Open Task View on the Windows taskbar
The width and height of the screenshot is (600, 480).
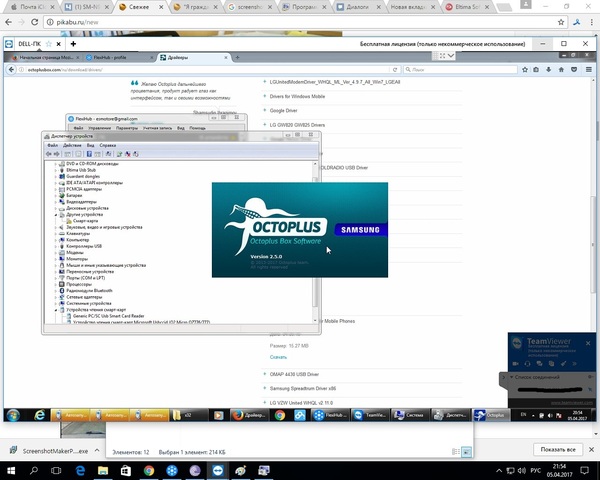(x=56, y=470)
